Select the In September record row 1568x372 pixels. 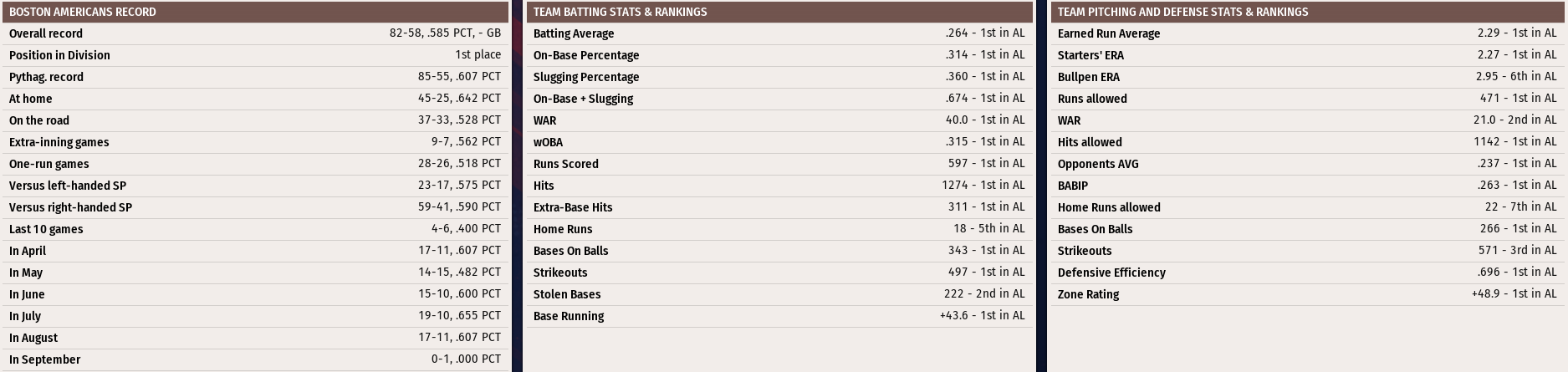pos(254,359)
